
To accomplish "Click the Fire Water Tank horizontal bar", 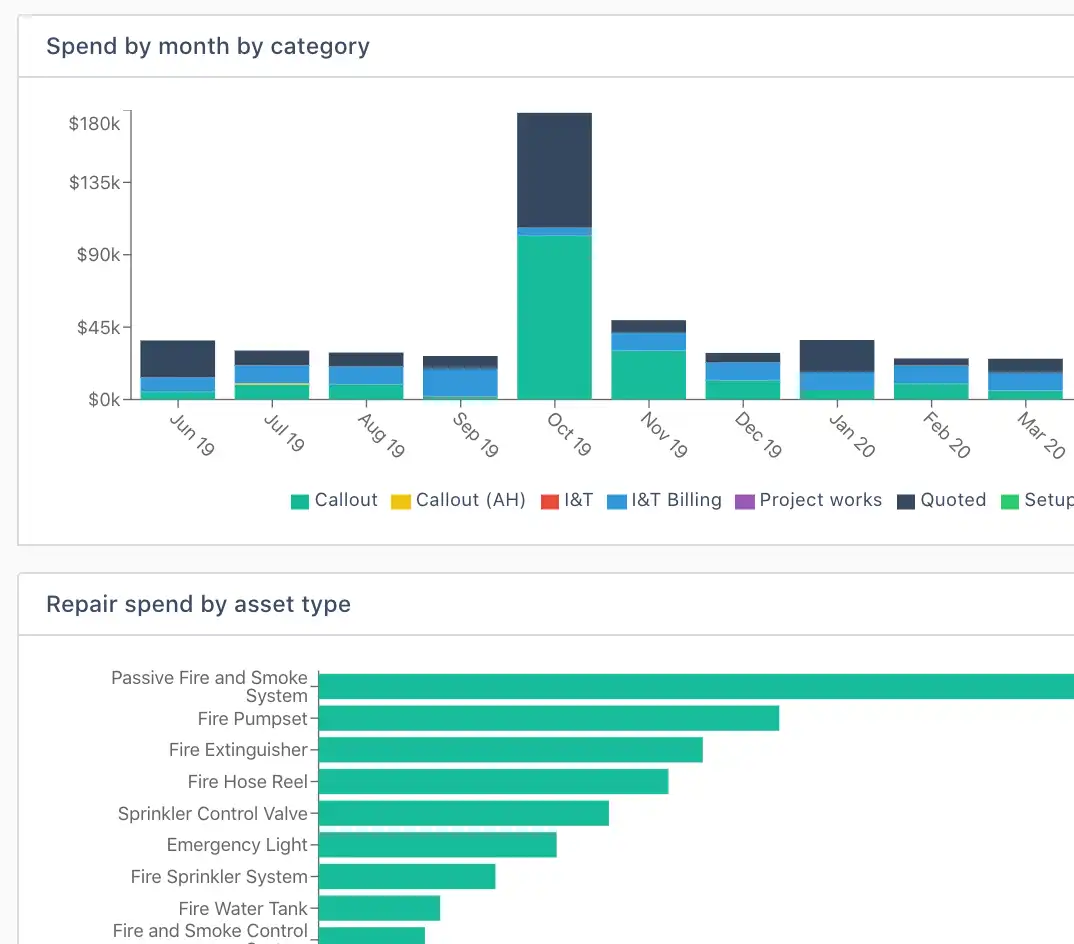I will pos(379,908).
